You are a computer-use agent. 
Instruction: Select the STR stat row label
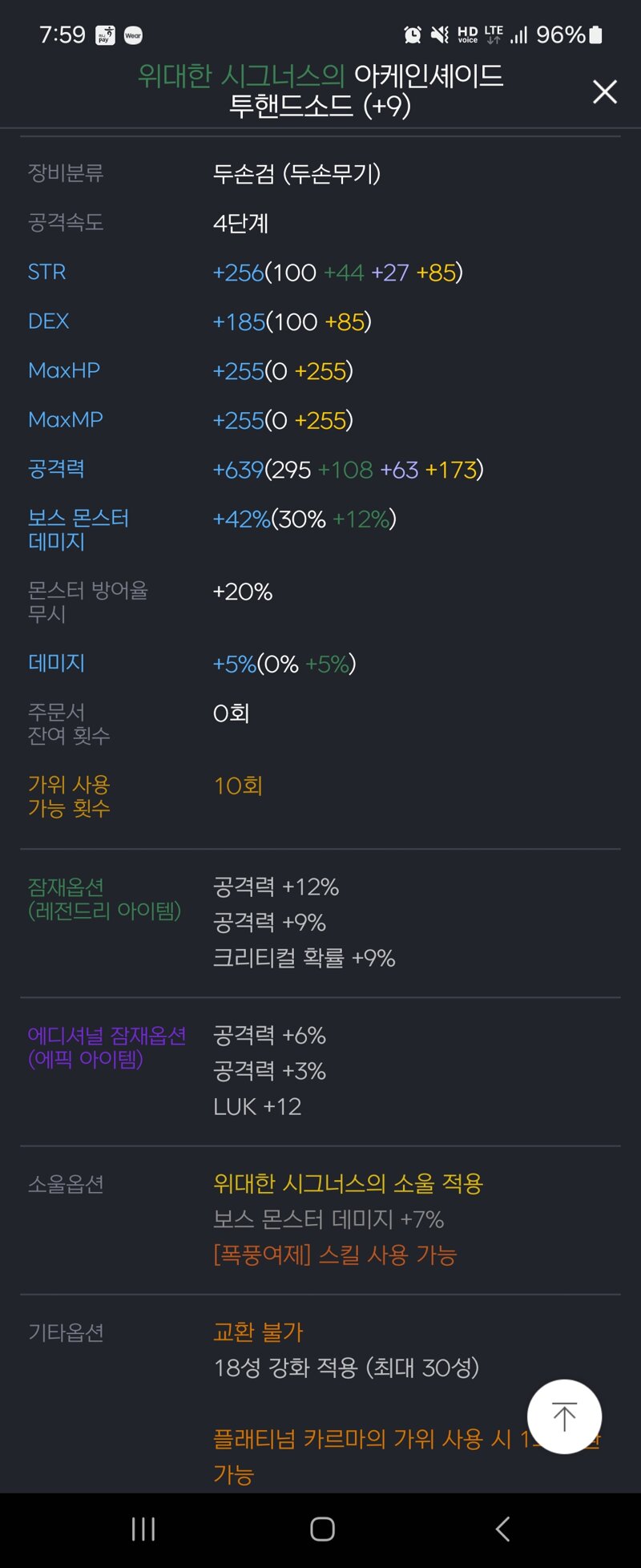(x=47, y=272)
